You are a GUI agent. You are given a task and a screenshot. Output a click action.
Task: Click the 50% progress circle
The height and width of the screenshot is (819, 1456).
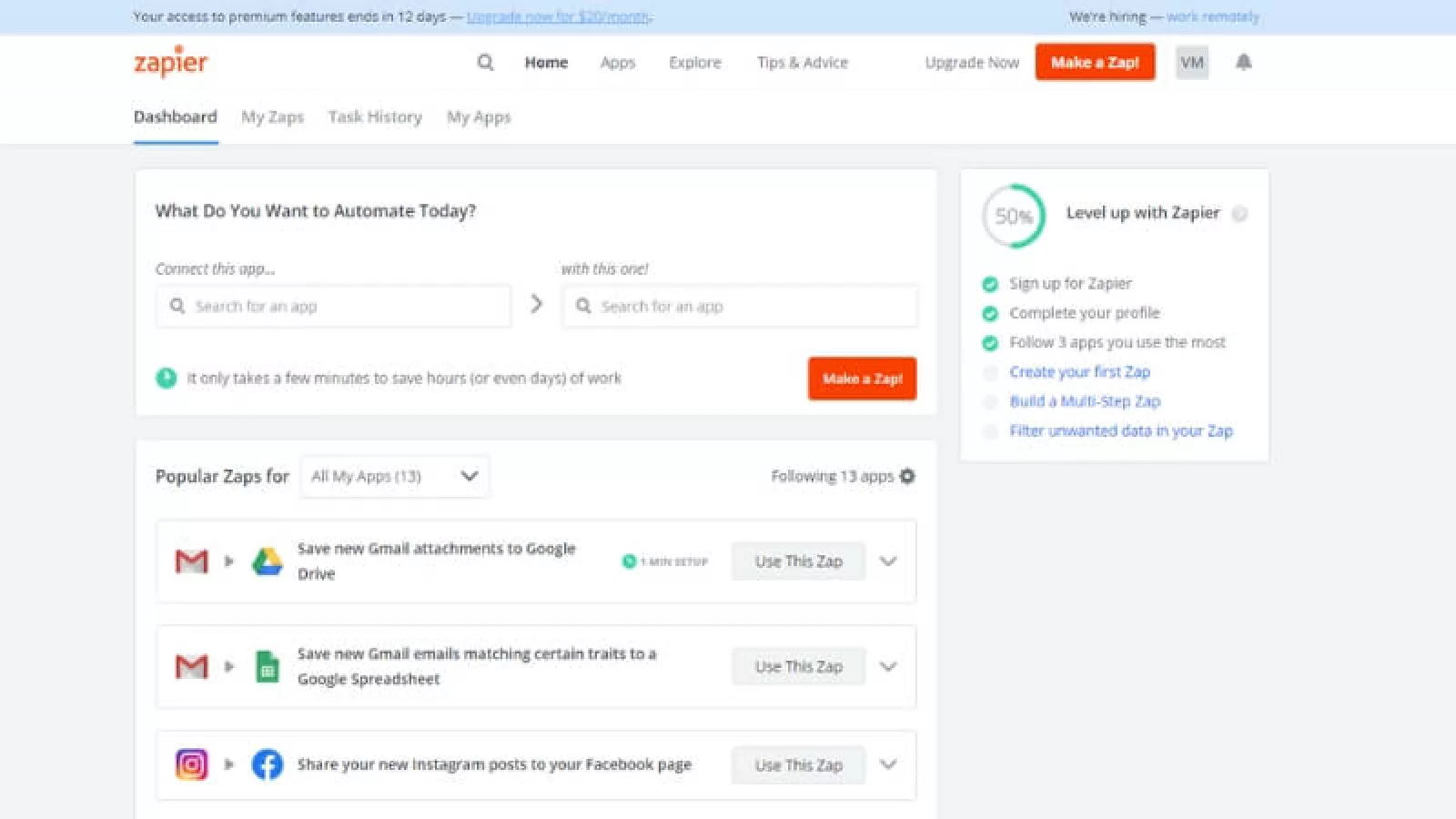click(x=1013, y=216)
